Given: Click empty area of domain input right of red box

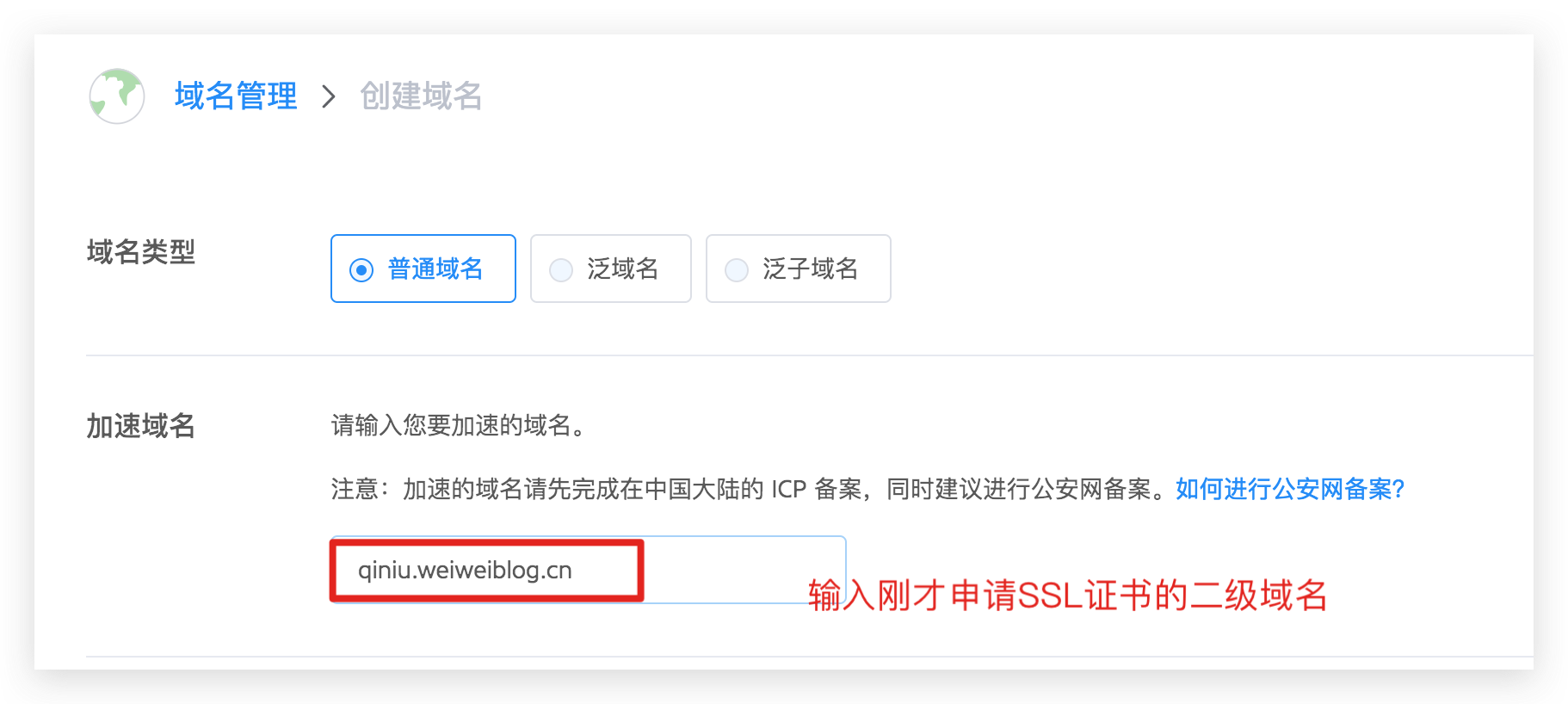Looking at the screenshot, I should click(740, 559).
